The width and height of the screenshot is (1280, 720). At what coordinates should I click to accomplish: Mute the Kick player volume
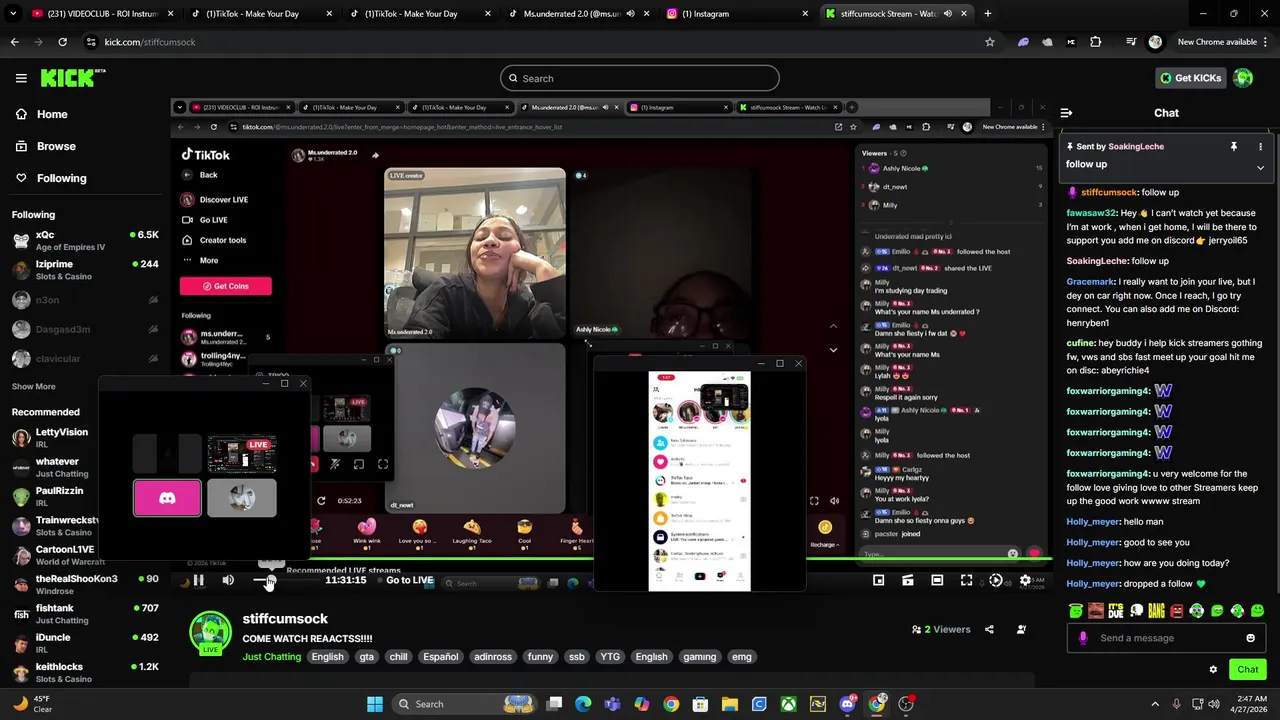point(228,580)
